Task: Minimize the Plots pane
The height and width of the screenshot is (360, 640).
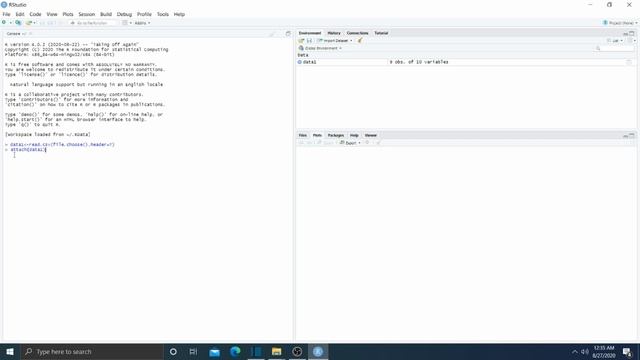Action: click(625, 136)
